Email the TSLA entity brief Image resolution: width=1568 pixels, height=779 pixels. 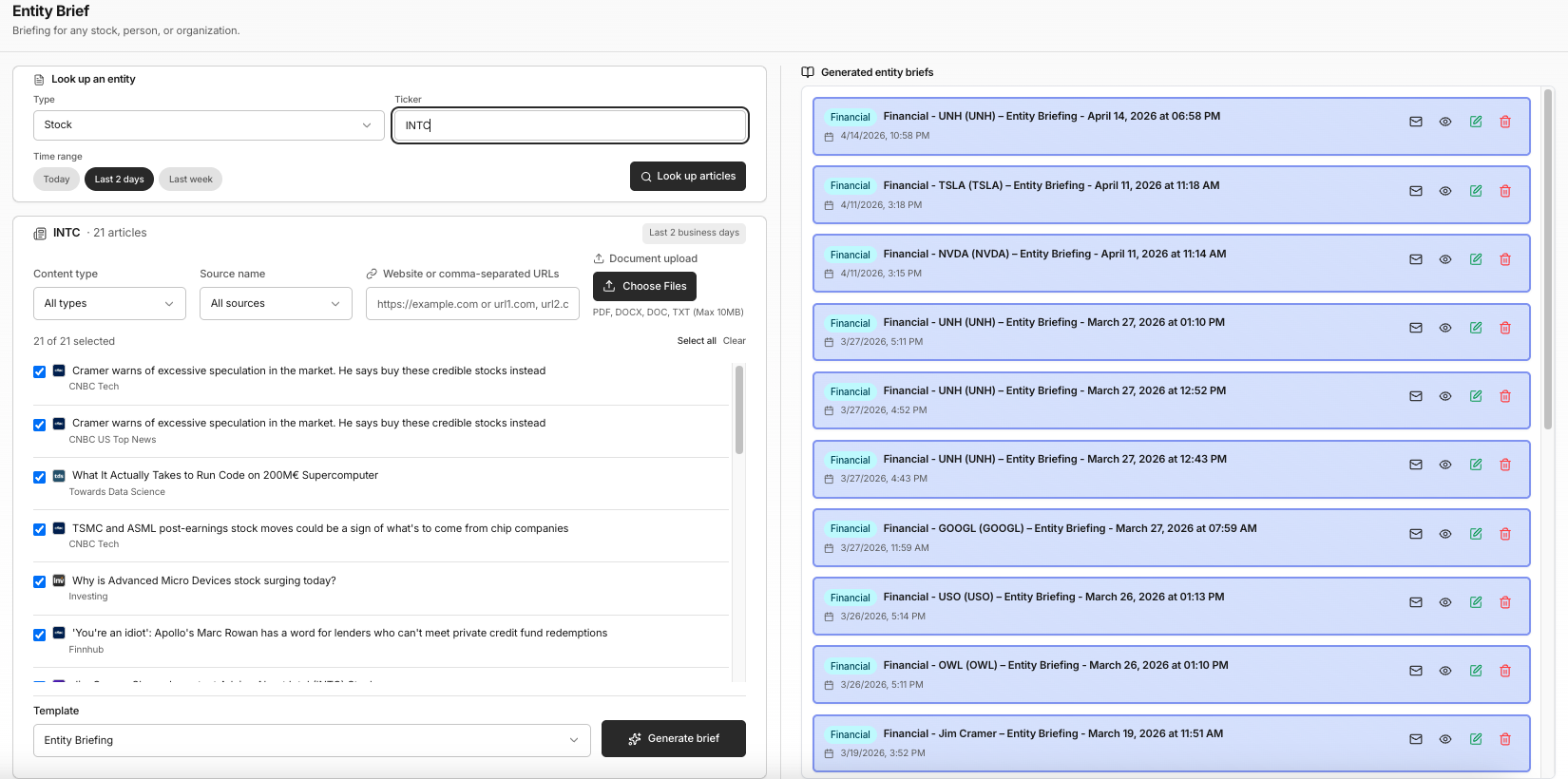point(1416,191)
